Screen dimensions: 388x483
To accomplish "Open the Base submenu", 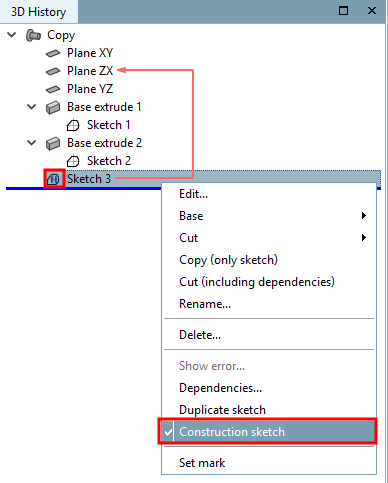I will (269, 216).
